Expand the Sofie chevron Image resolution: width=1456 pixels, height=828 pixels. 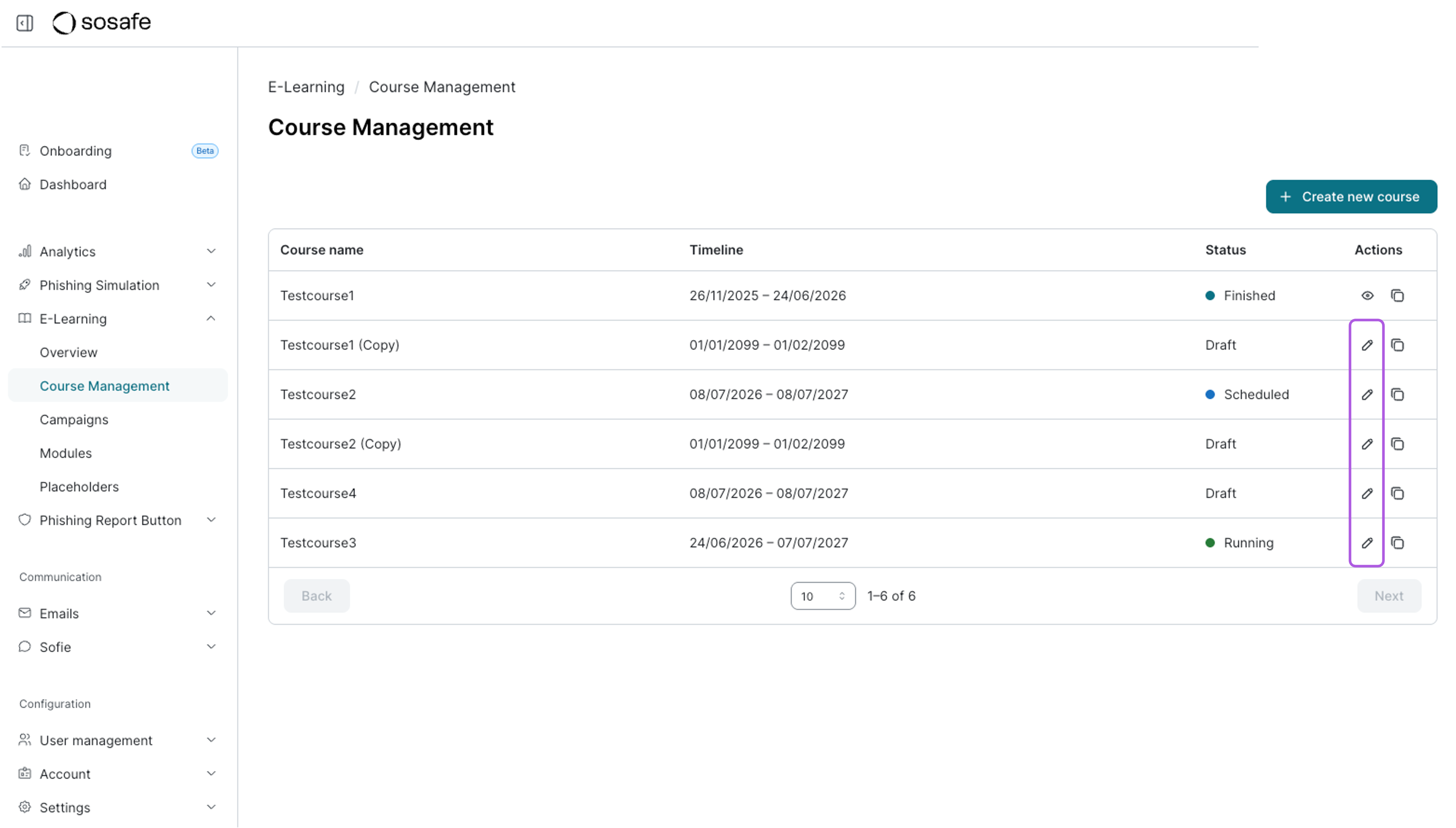[x=211, y=647]
